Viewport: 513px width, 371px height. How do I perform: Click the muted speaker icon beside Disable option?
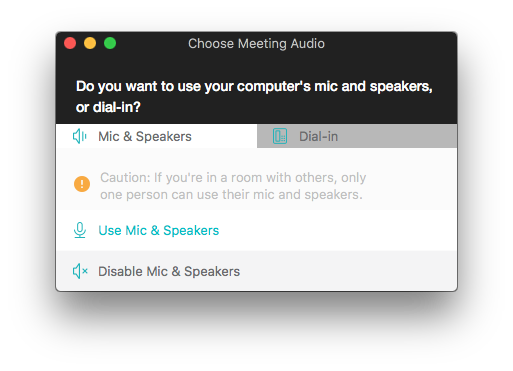80,271
